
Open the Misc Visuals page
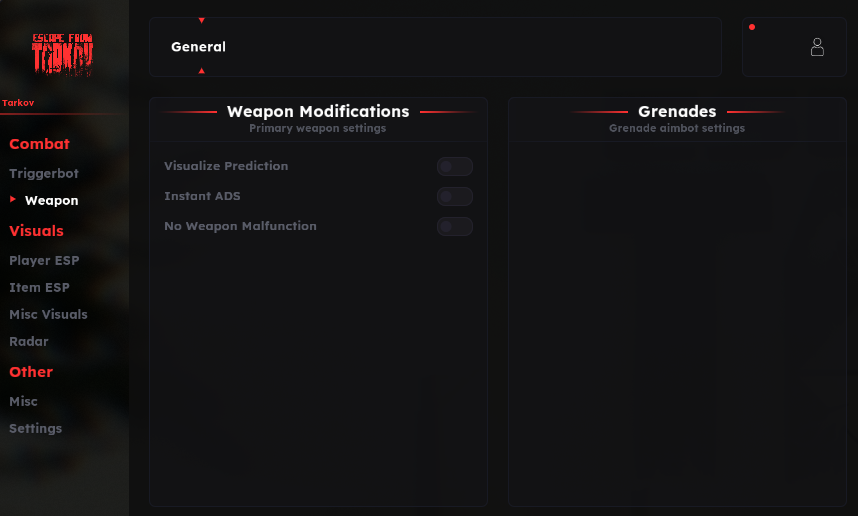coord(48,315)
